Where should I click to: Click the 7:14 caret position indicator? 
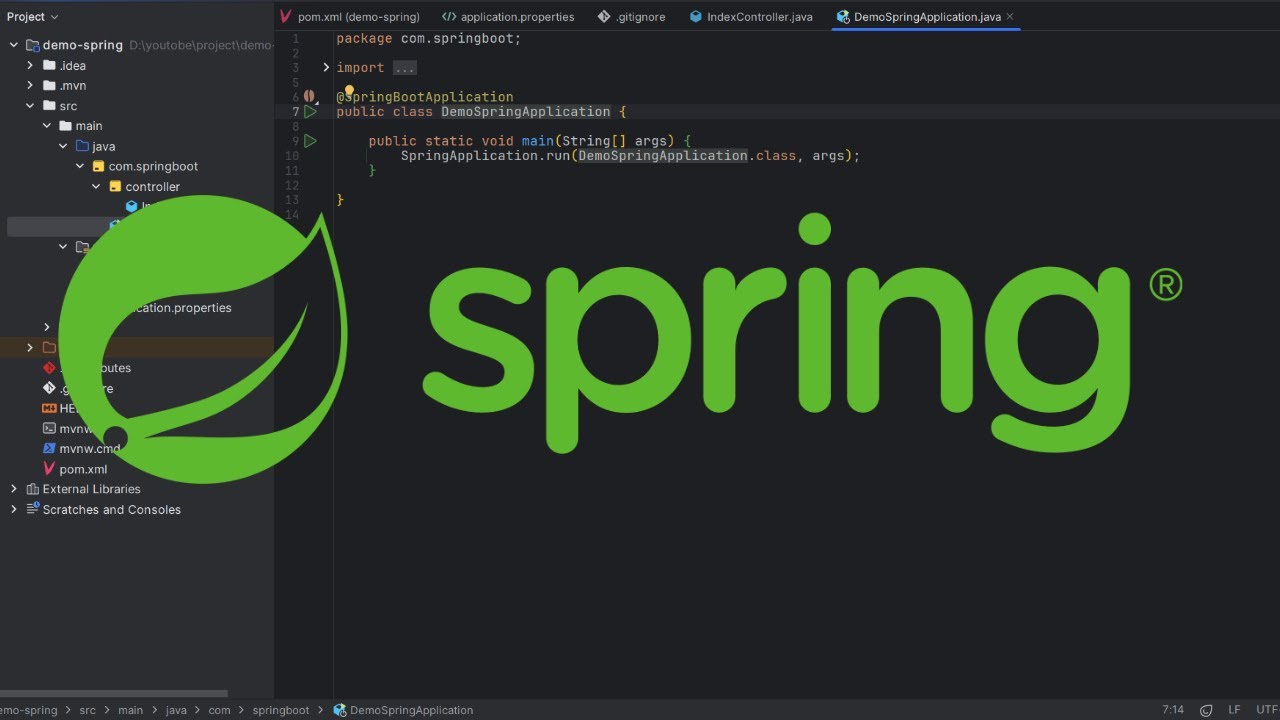(x=1173, y=710)
